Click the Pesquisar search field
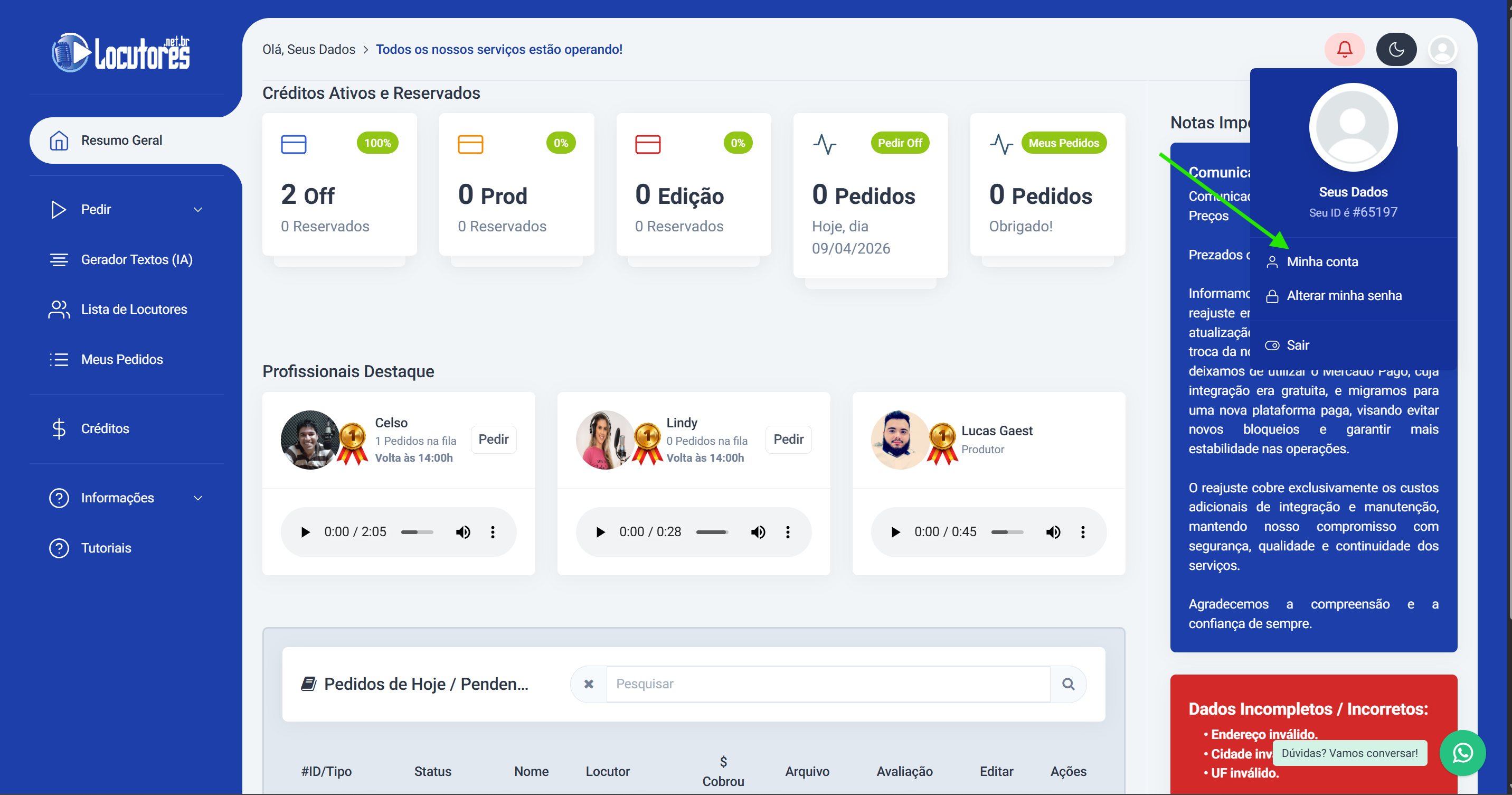 click(828, 684)
